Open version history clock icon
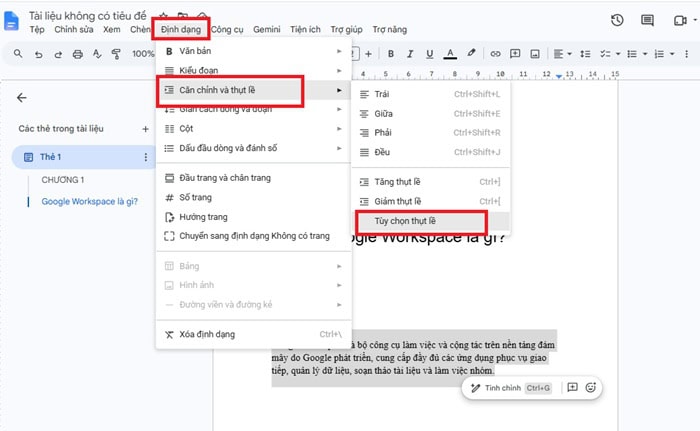 pyautogui.click(x=617, y=20)
